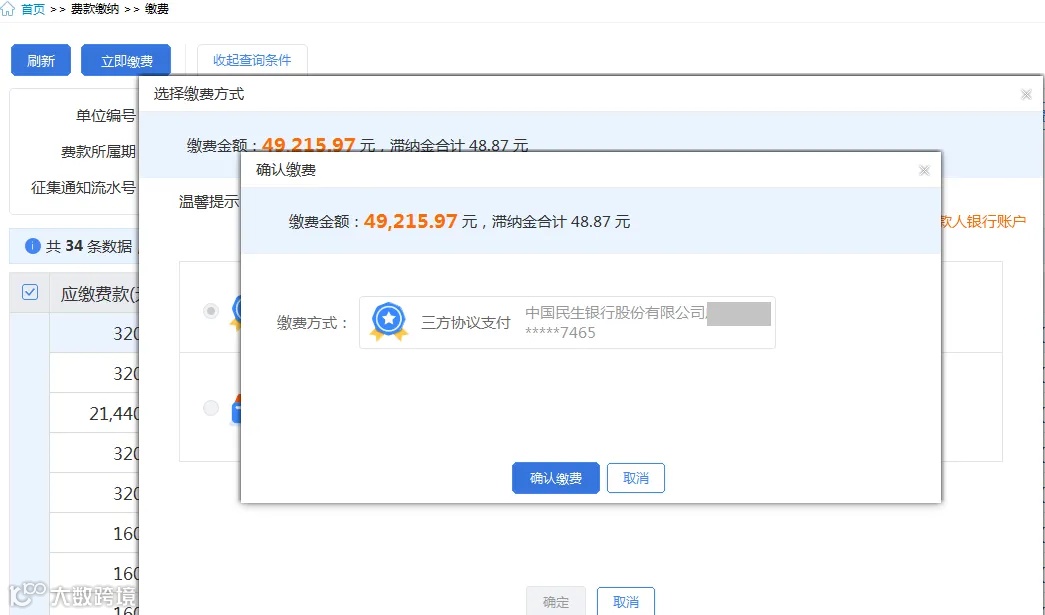This screenshot has height=615, width=1045.
Task: Click the 费款所属期 field label
Action: tap(99, 152)
